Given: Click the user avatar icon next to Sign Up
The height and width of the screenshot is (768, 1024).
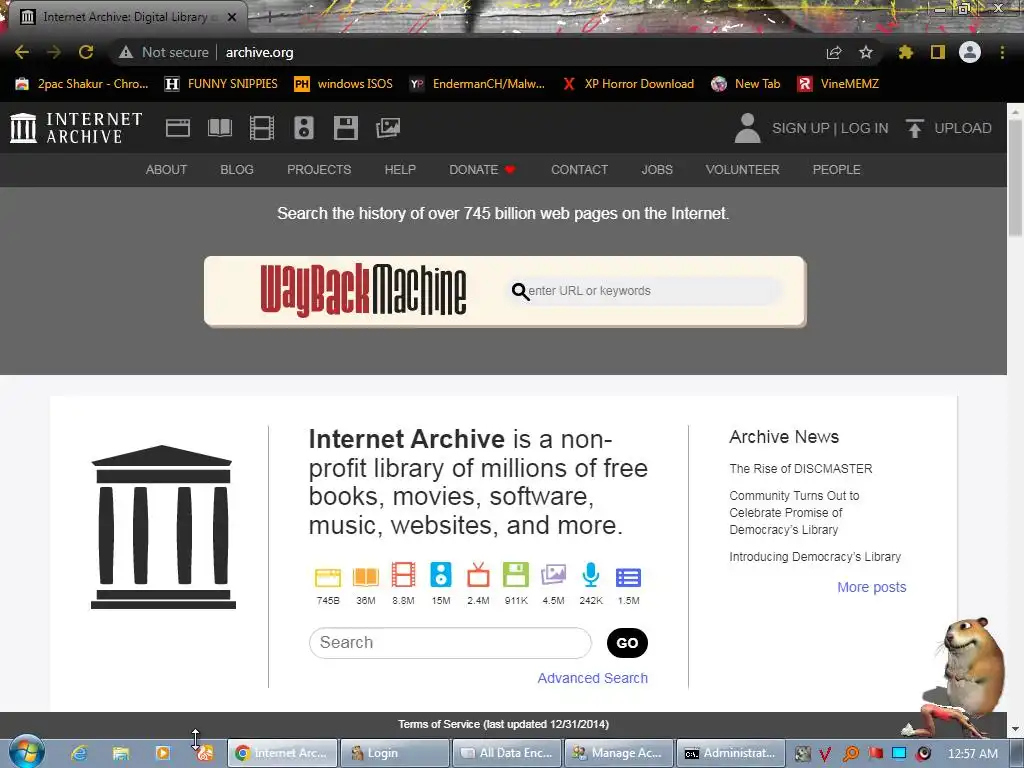Looking at the screenshot, I should pos(747,128).
